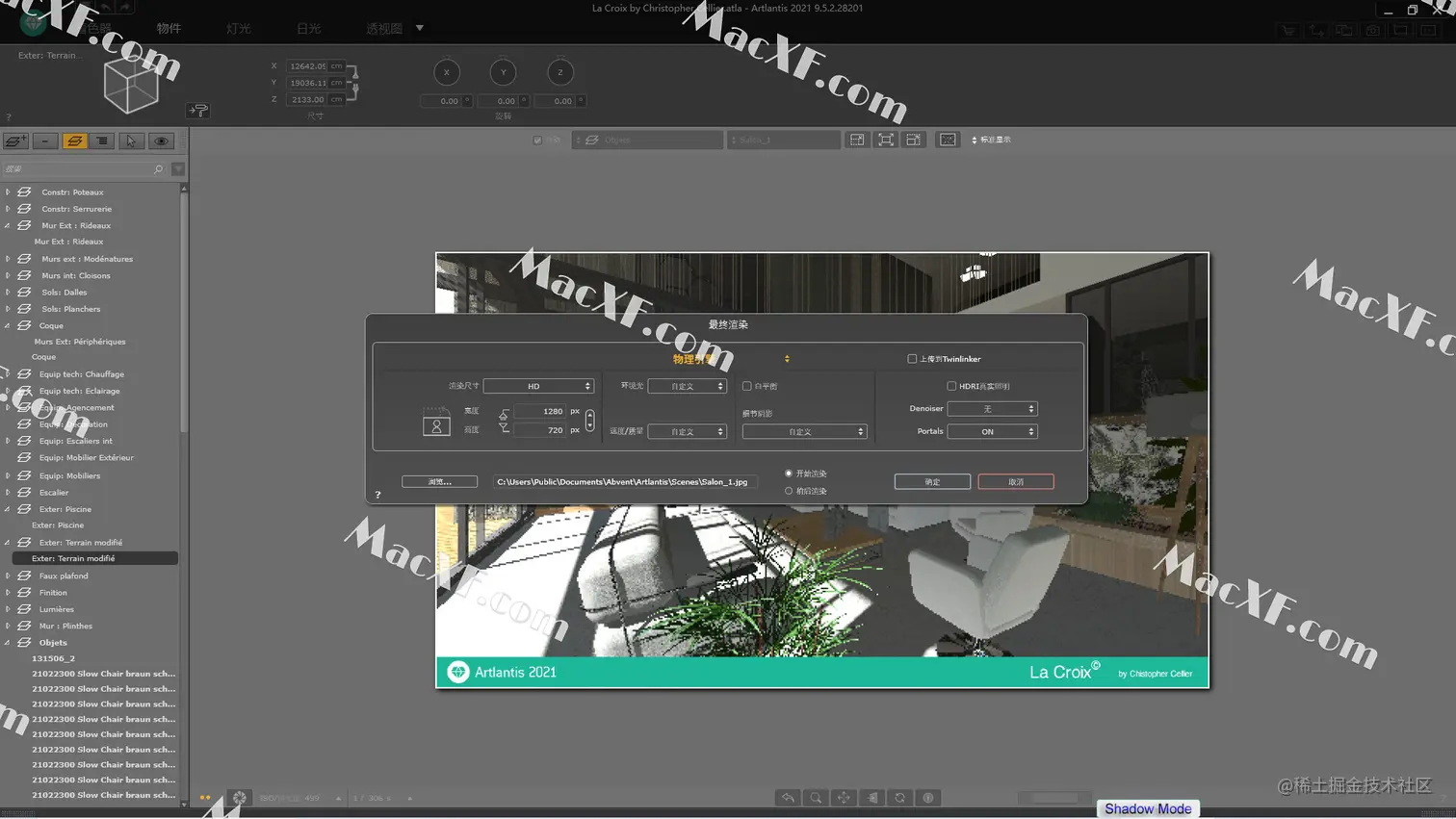The height and width of the screenshot is (819, 1456).
Task: Click the aperture icon in bottom-left status bar
Action: pos(240,798)
